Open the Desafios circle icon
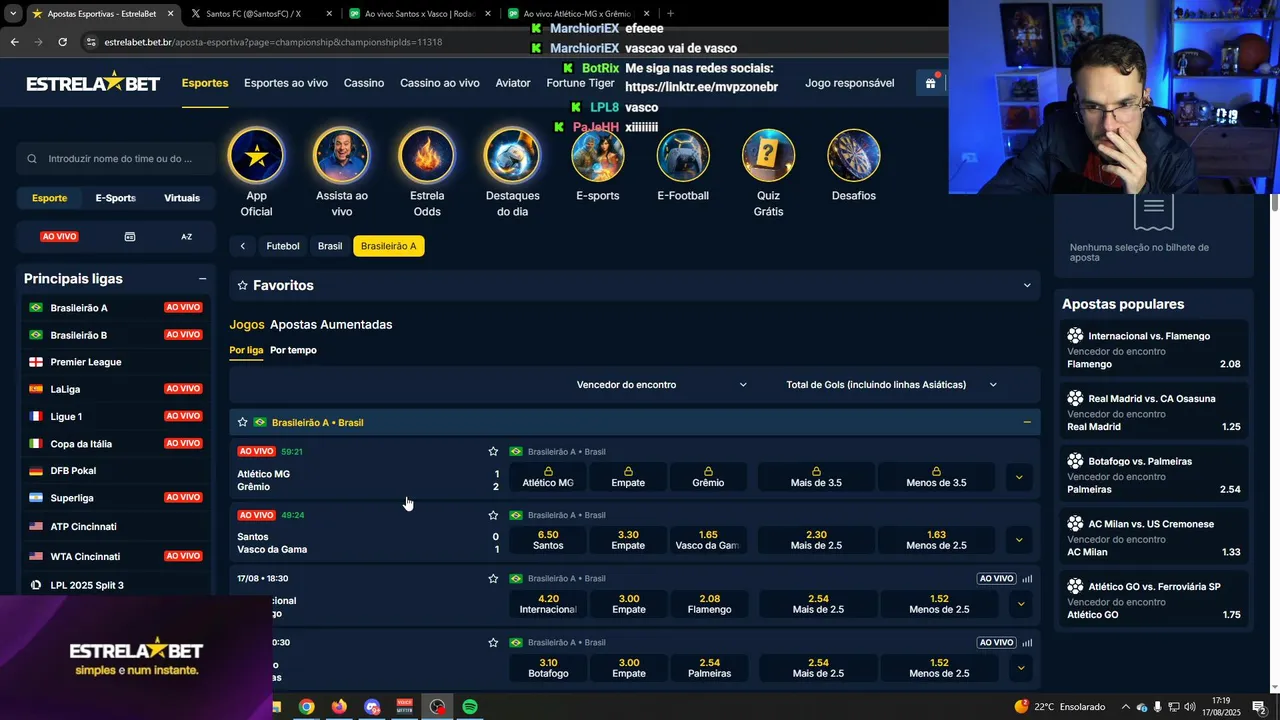 854,155
